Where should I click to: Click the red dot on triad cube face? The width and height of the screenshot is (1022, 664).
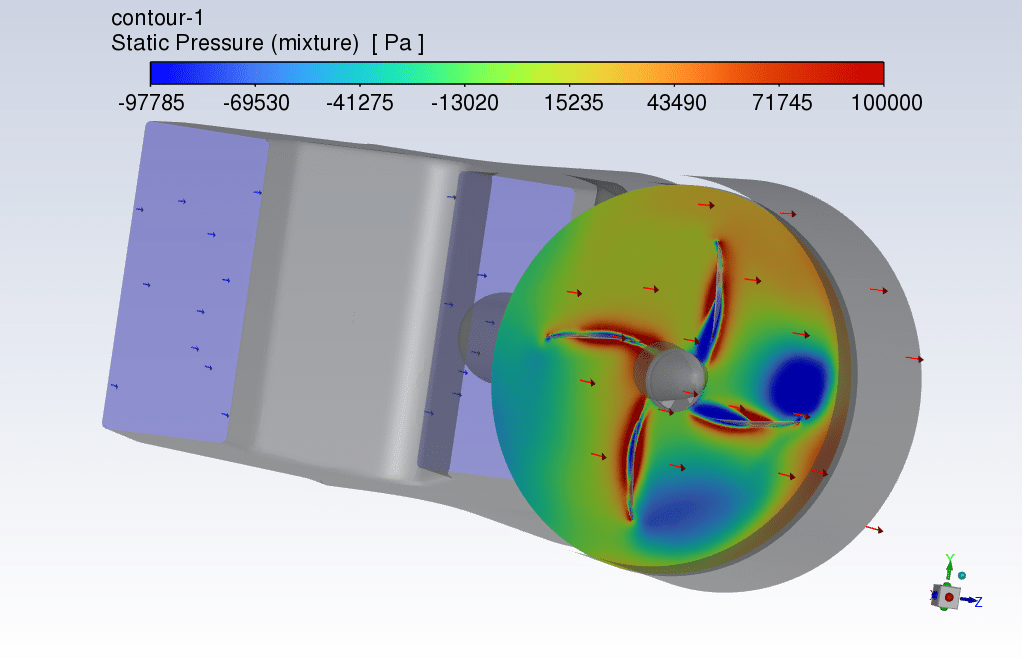tap(949, 597)
